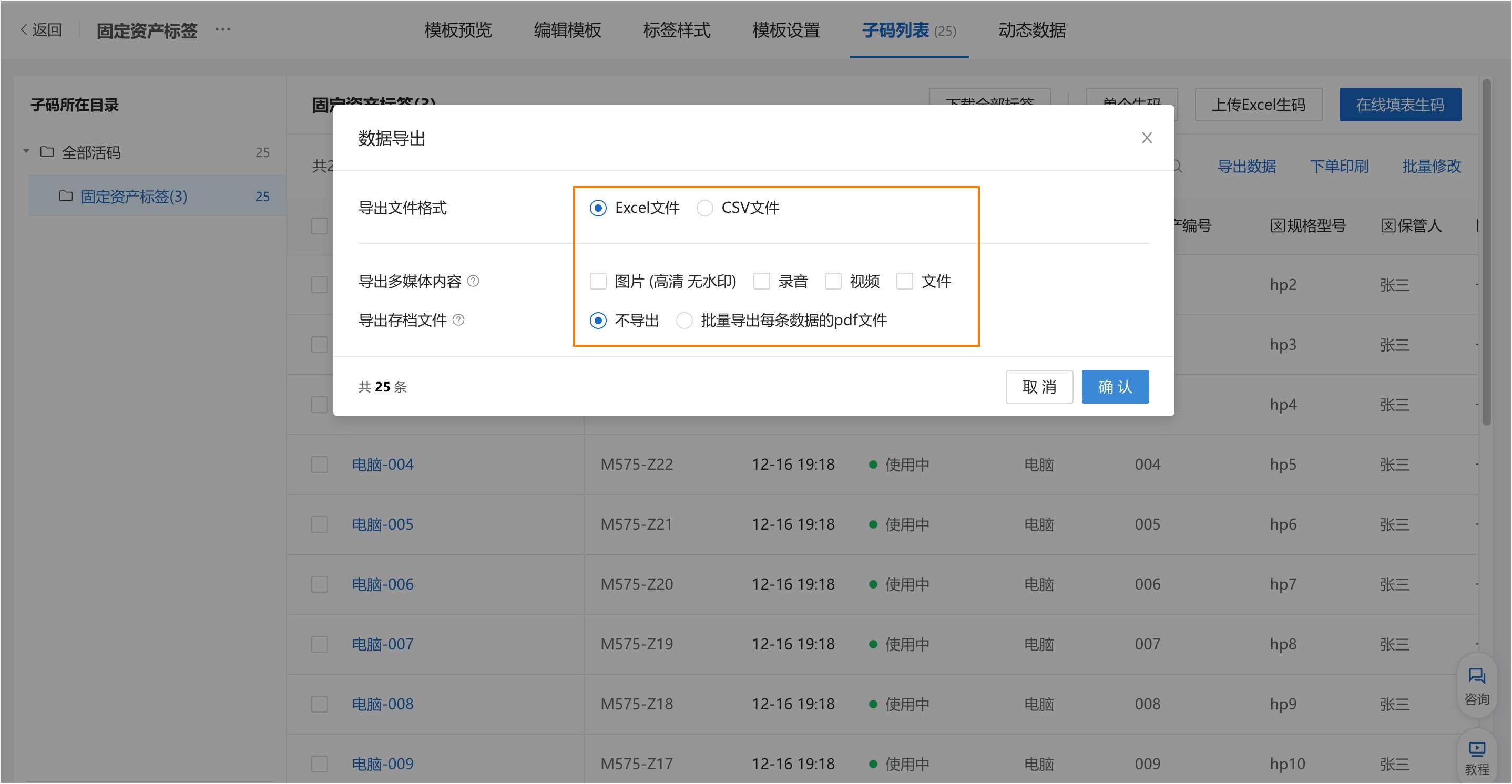Image resolution: width=1512 pixels, height=784 pixels.
Task: Switch to 子码列表 tab
Action: coord(908,30)
